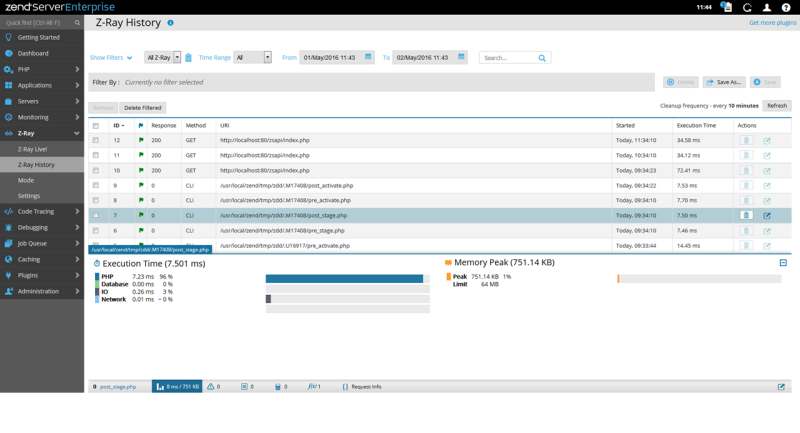Click the green flag of ID 11 row
Image resolution: width=800 pixels, height=433 pixels.
coord(141,155)
